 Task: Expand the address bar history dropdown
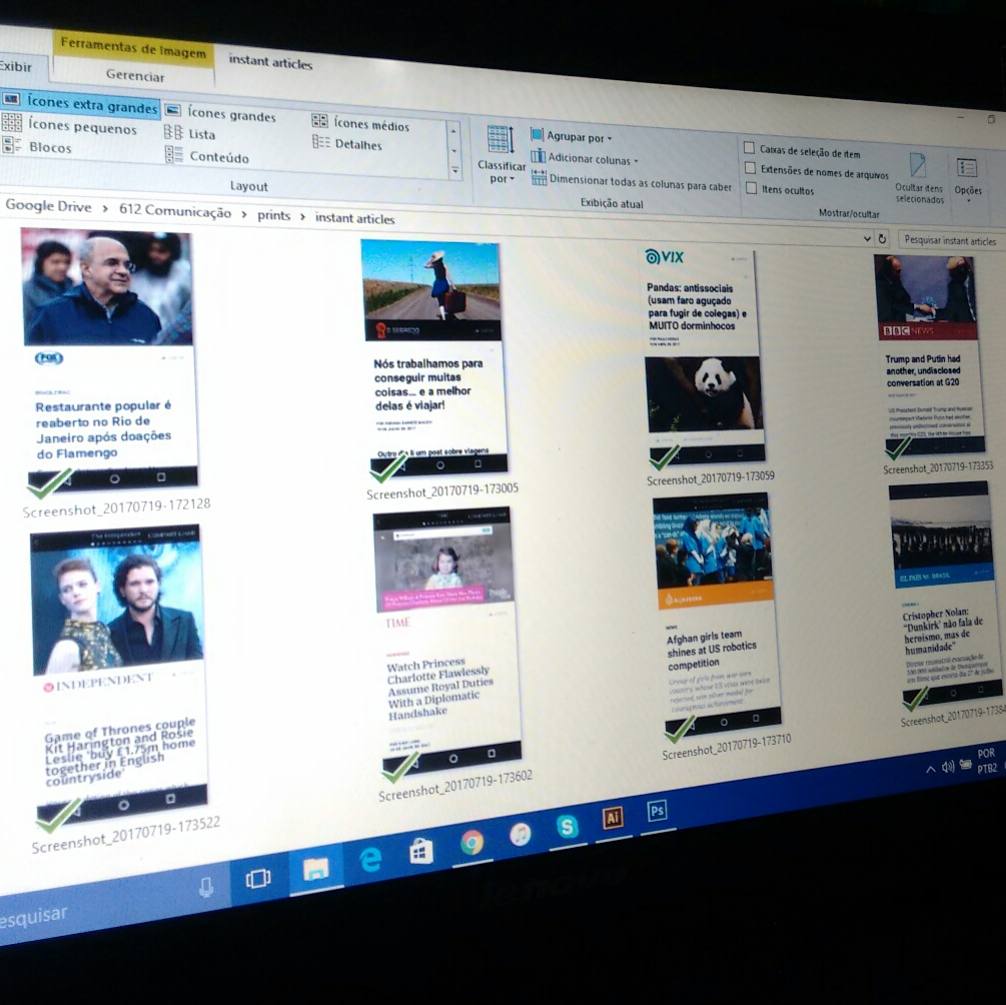point(867,238)
